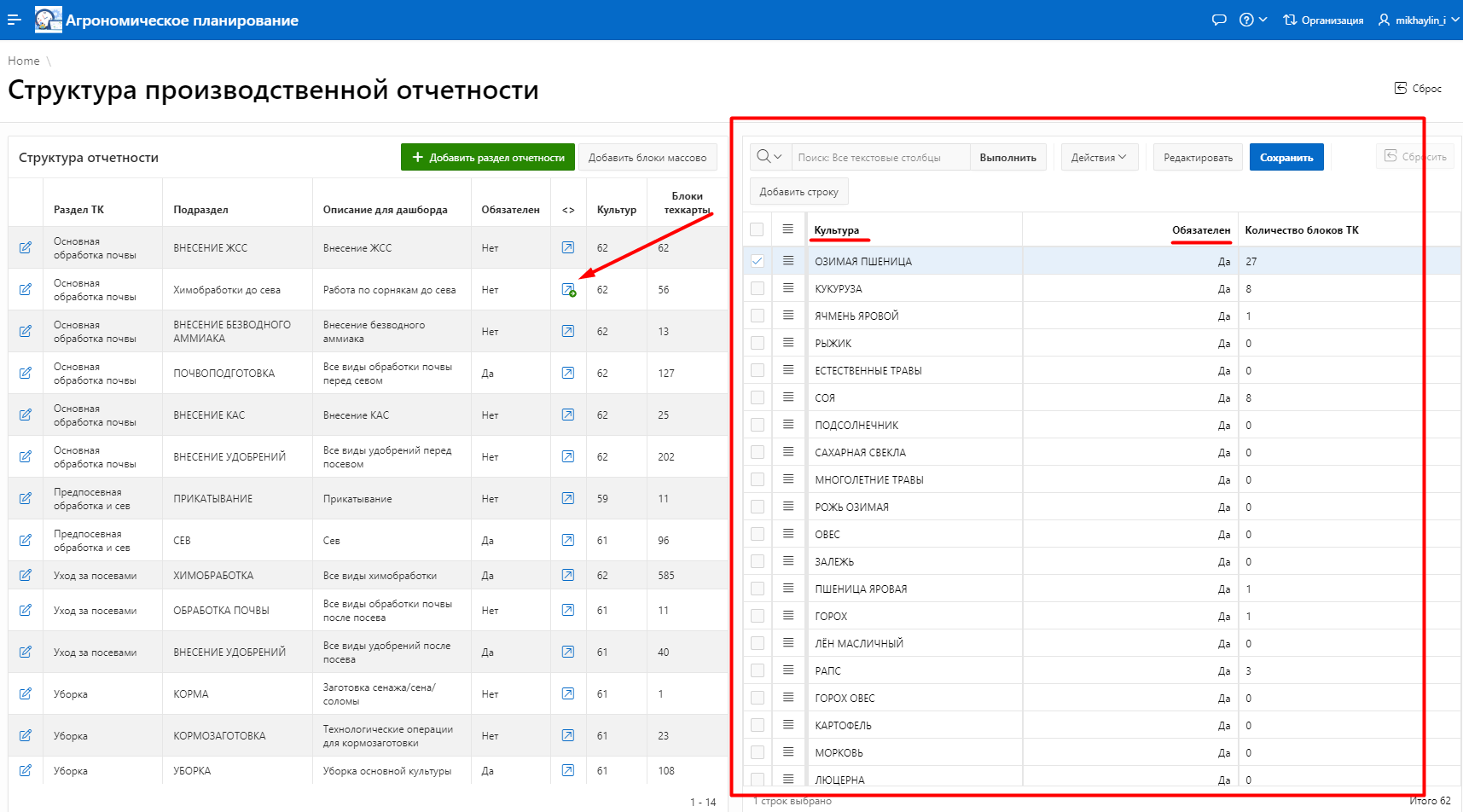1463x812 pixels.
Task: Click edit pencil for КОРМА row
Action: tap(26, 693)
